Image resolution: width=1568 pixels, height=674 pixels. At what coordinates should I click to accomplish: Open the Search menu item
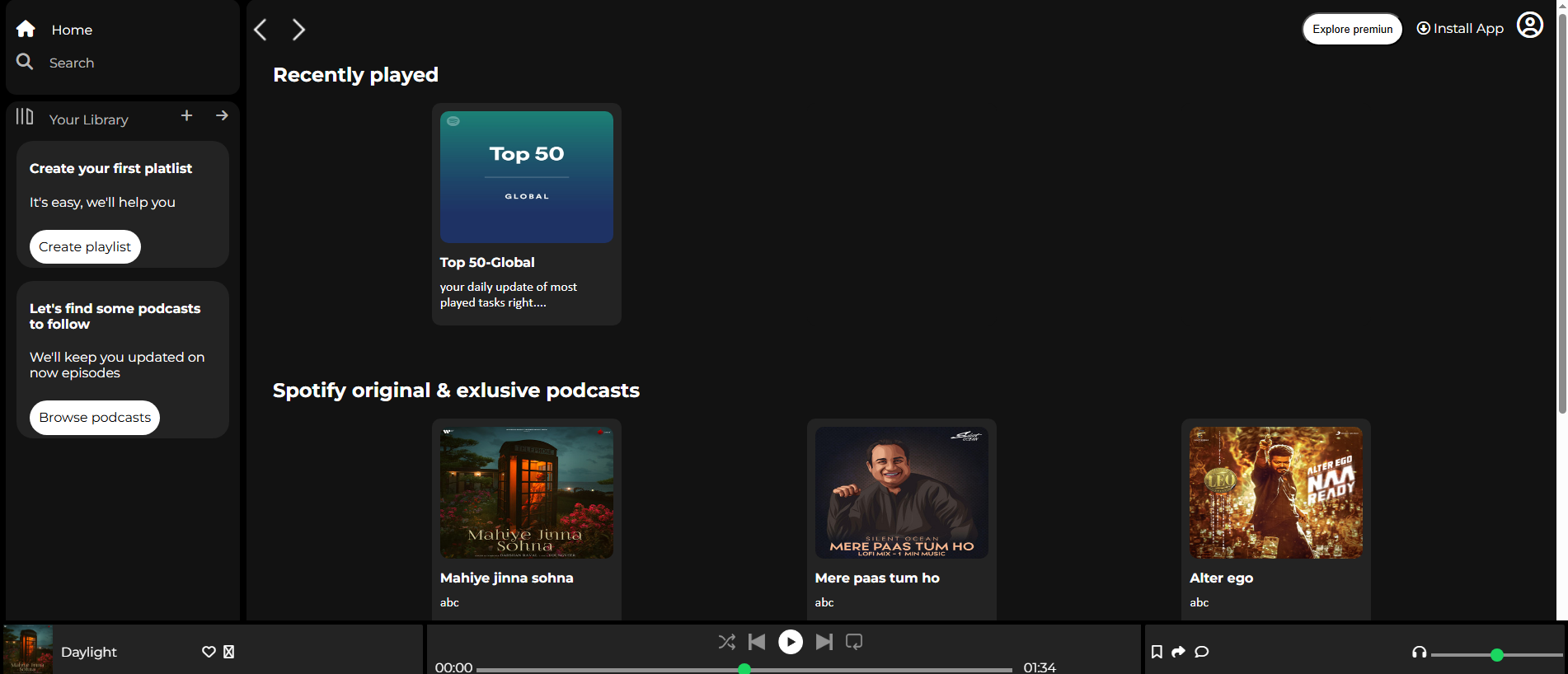(x=72, y=63)
